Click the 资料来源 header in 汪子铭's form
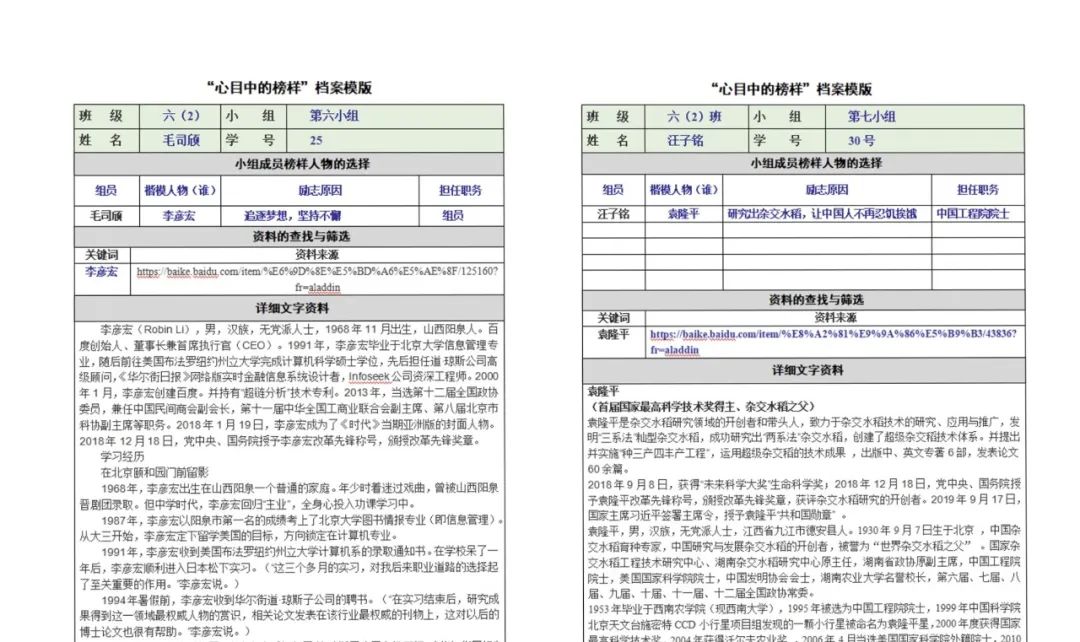 tap(835, 317)
